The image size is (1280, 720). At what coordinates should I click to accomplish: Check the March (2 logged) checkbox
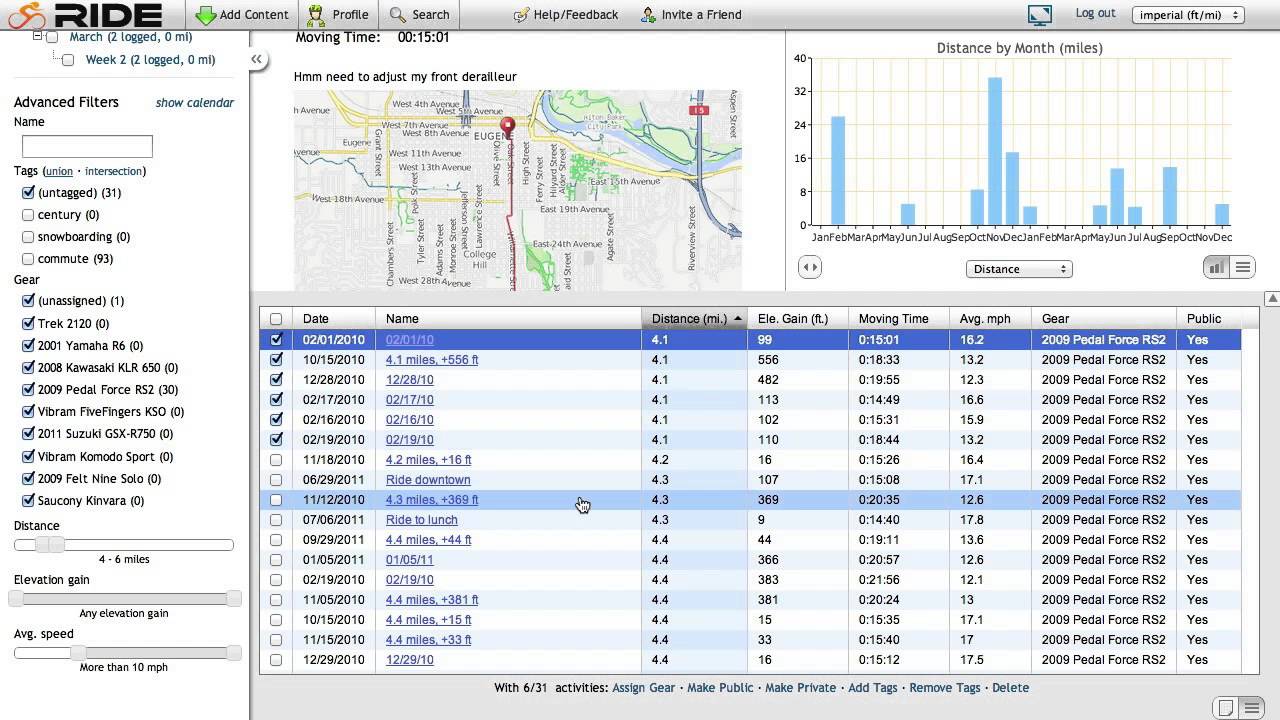[52, 38]
